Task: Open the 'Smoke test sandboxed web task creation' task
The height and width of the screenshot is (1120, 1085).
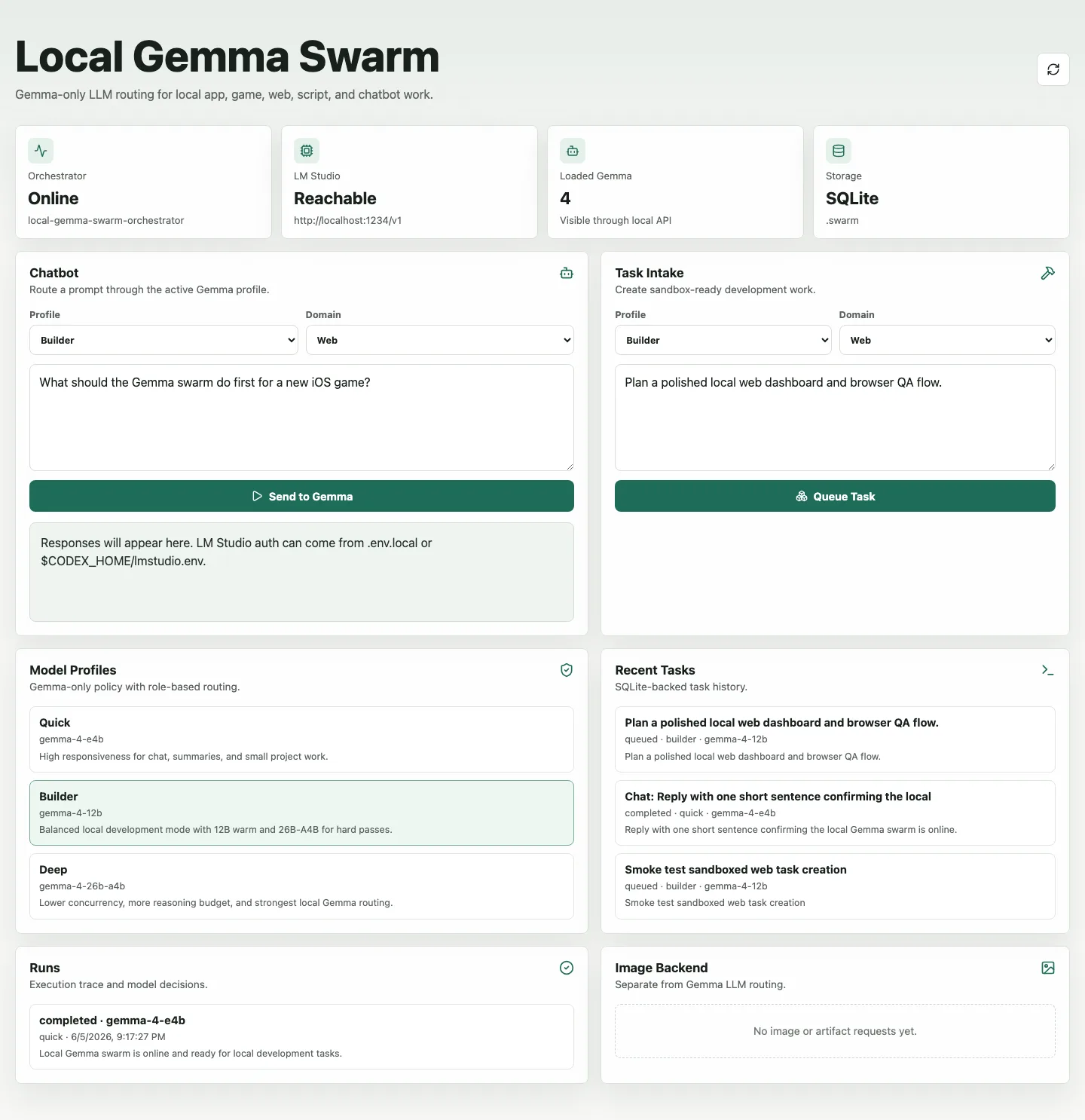Action: (x=835, y=886)
